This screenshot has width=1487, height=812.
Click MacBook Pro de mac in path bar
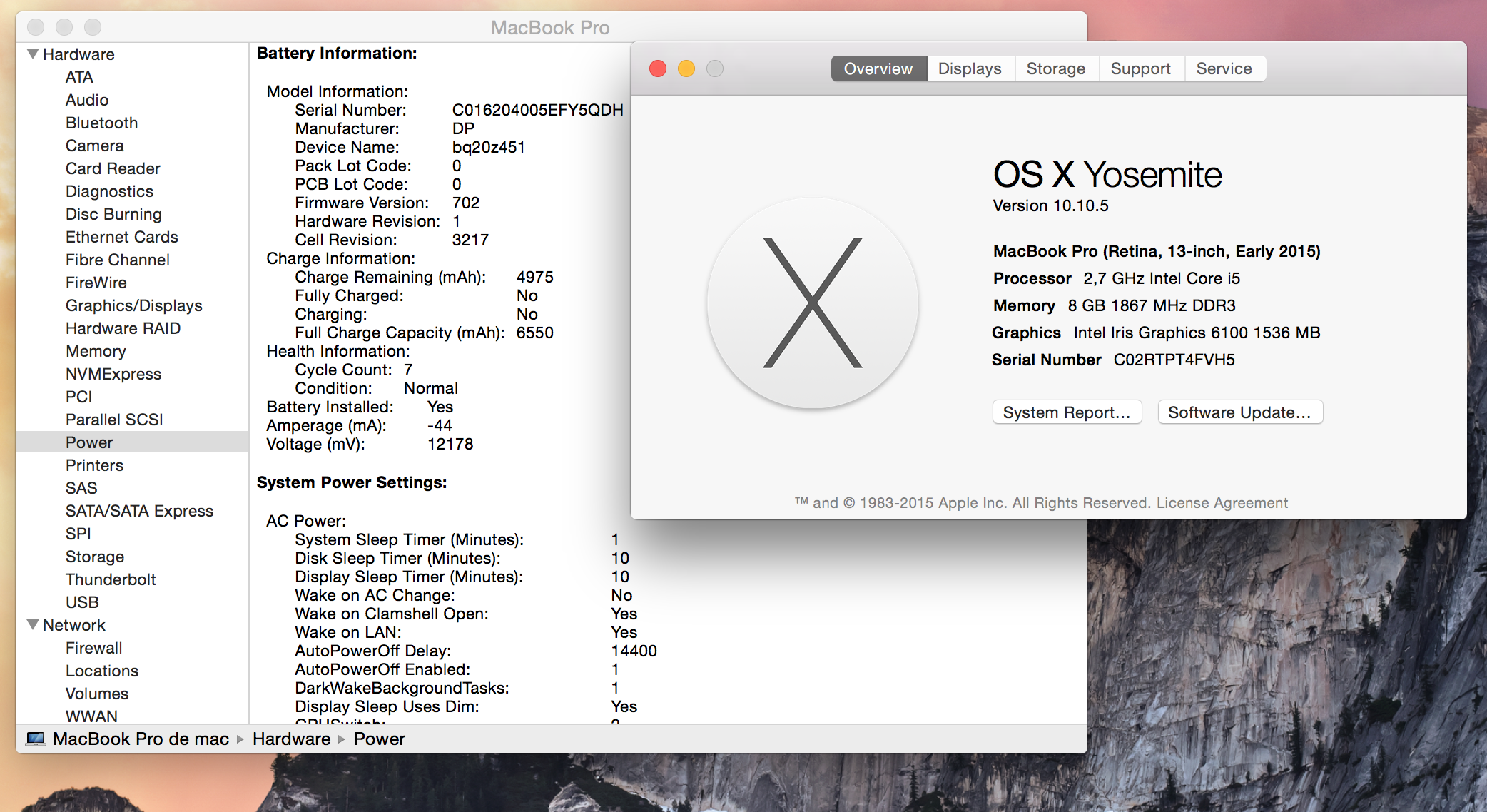[141, 739]
